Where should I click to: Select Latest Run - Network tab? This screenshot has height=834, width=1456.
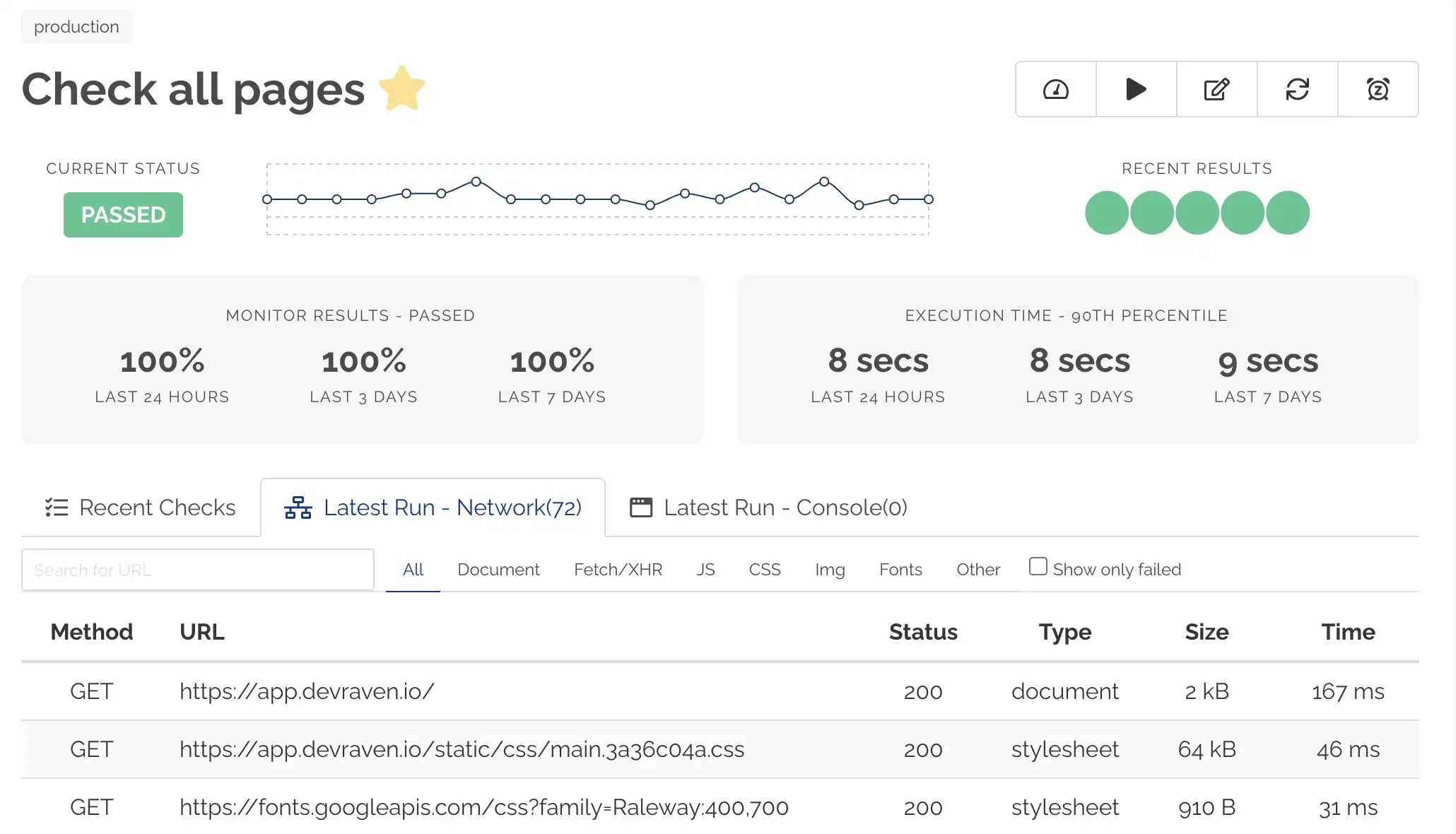433,507
